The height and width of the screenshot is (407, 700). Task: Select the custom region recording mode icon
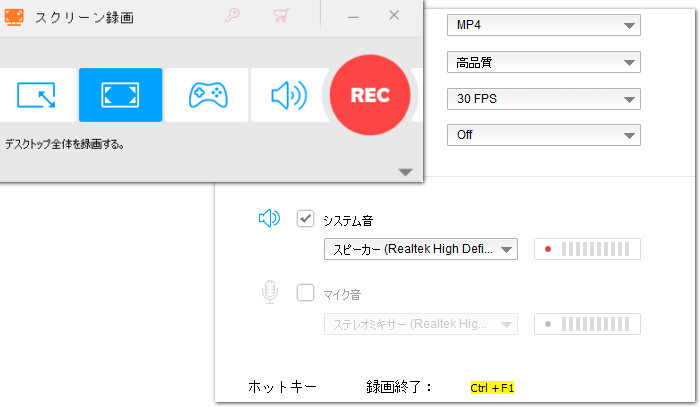[36, 95]
